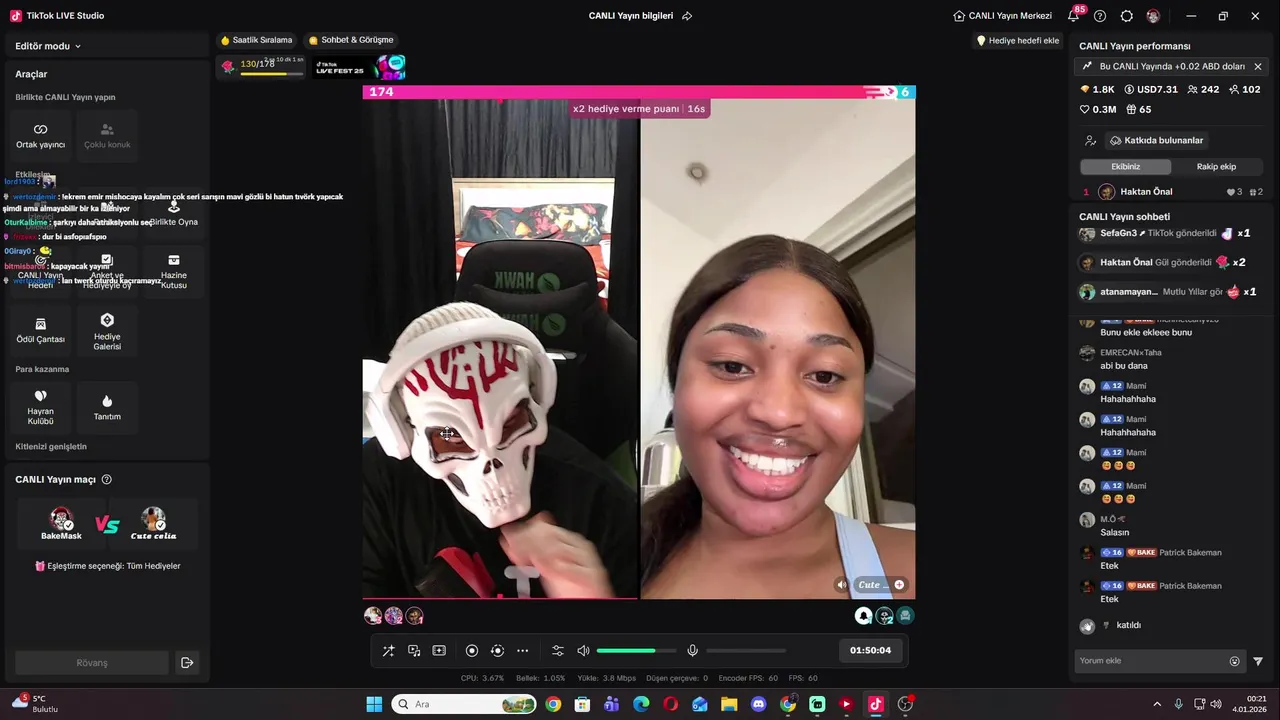Click the contributors person icon left of Katkıda bulunanlar
The height and width of the screenshot is (720, 1280).
1090,141
